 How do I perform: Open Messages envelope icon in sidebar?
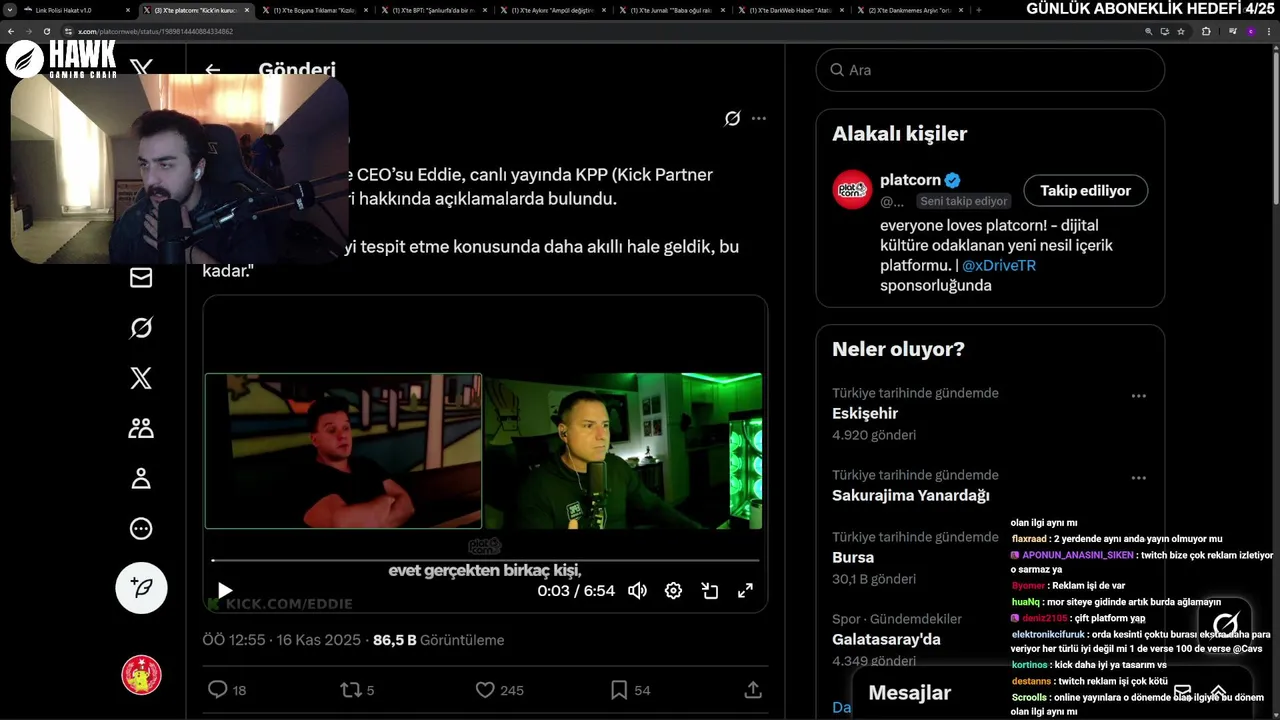141,277
